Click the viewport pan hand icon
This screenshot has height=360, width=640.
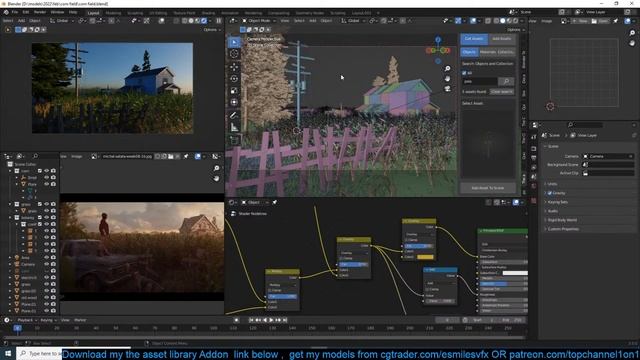pos(448,78)
